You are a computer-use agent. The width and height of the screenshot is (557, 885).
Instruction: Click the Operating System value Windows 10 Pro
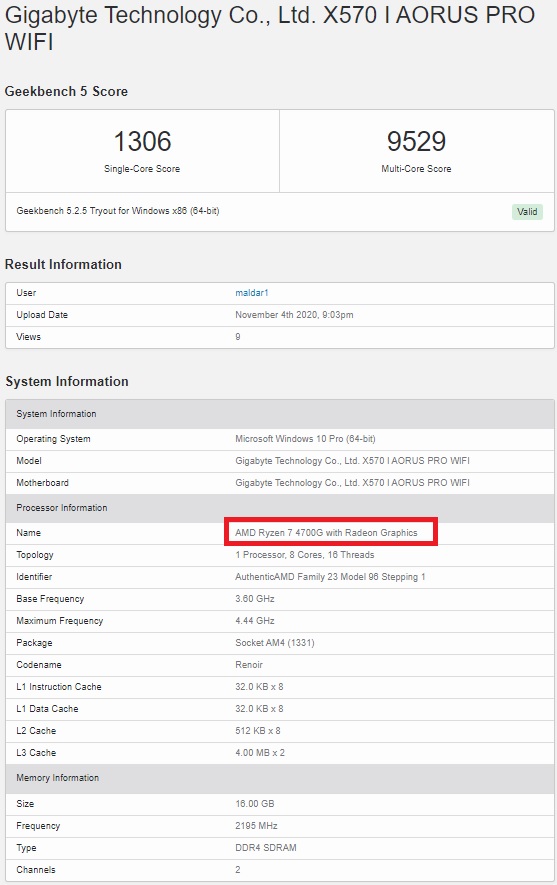tap(305, 439)
